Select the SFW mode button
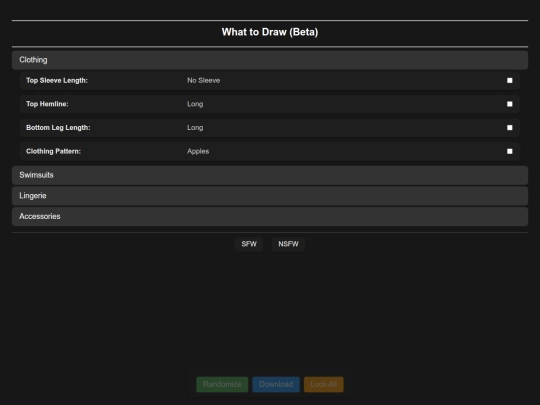540x405 pixels. pos(249,244)
